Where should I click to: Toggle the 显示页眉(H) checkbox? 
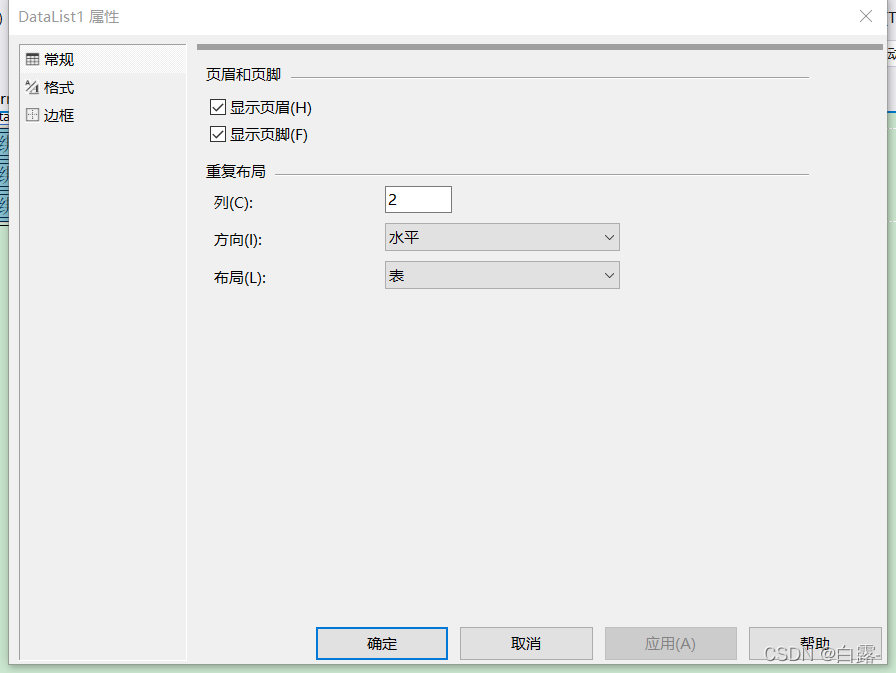pos(218,107)
